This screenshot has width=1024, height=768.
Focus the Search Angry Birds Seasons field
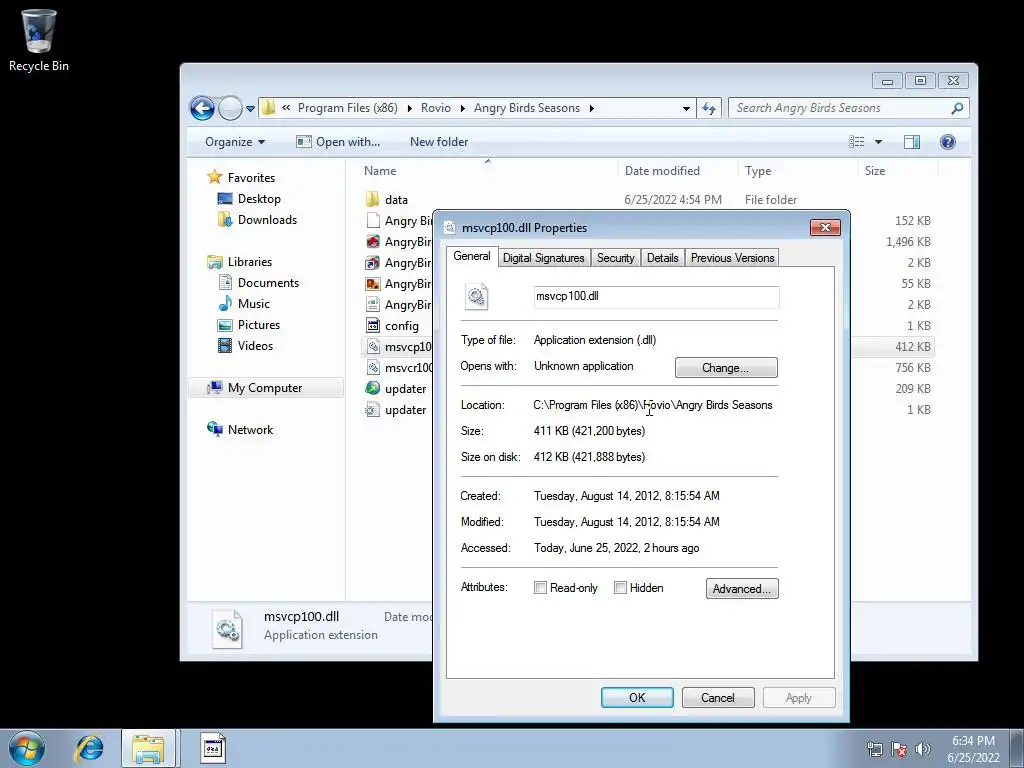[848, 108]
